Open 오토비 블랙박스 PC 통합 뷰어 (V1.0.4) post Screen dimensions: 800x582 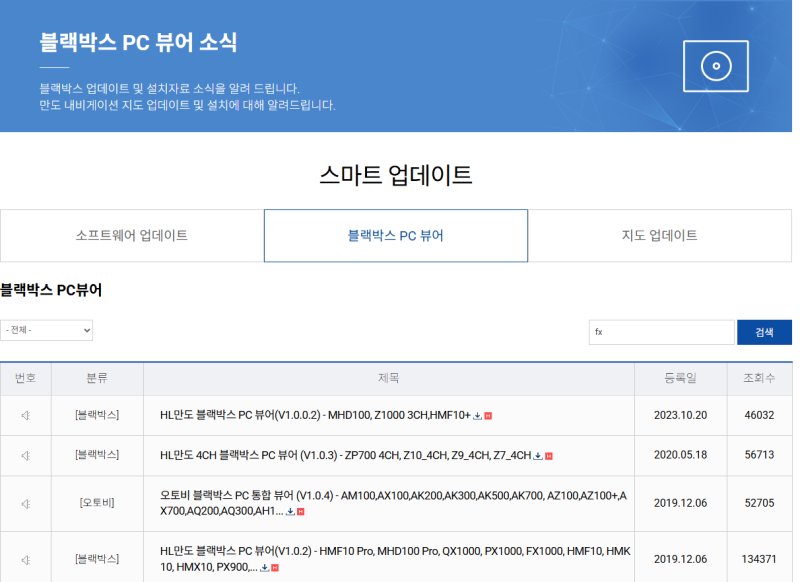pos(393,503)
